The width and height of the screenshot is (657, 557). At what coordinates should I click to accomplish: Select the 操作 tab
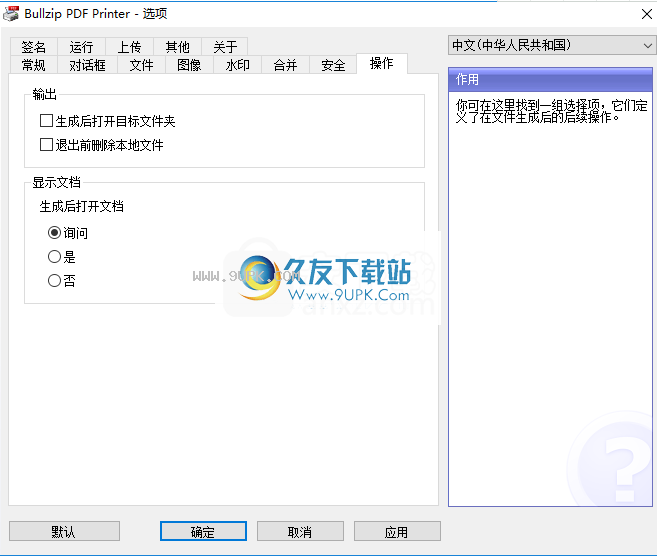[382, 64]
